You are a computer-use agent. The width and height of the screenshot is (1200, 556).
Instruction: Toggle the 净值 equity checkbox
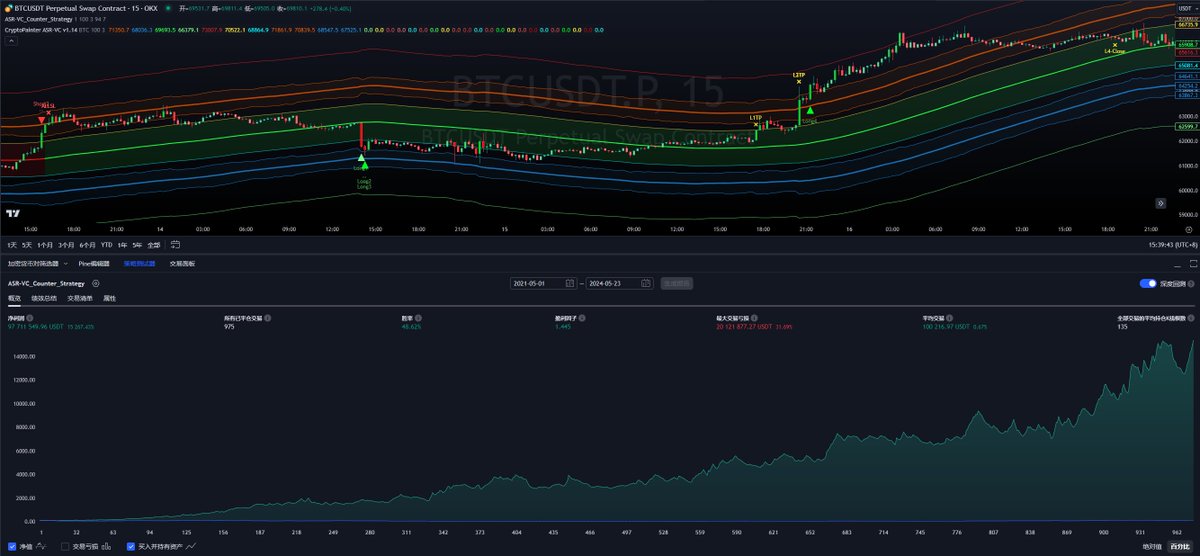[x=12, y=547]
